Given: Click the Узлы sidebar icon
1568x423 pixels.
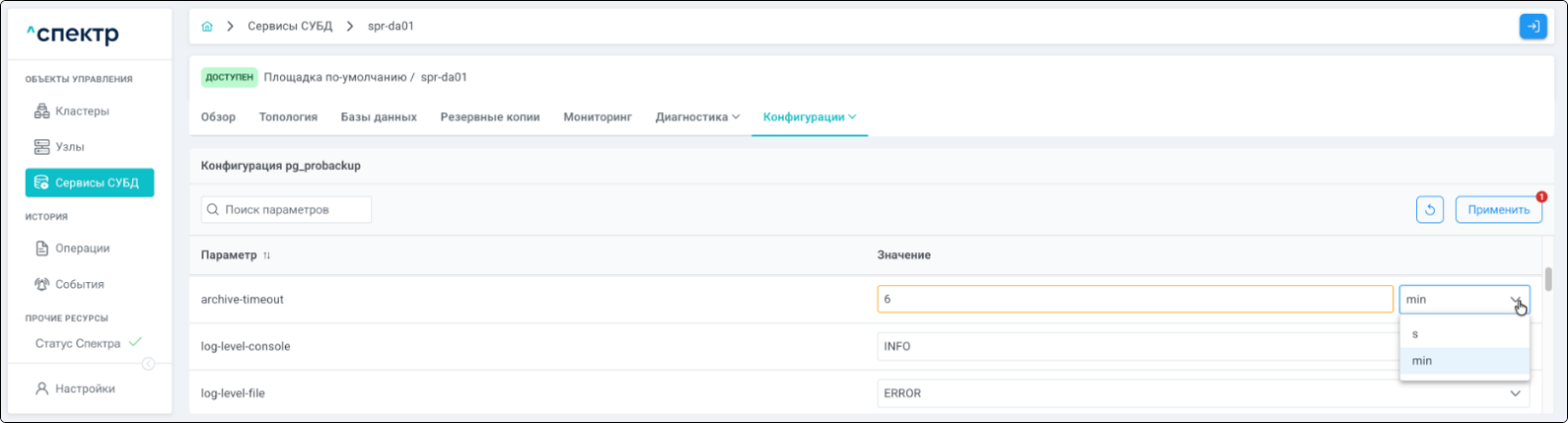Looking at the screenshot, I should 42,147.
